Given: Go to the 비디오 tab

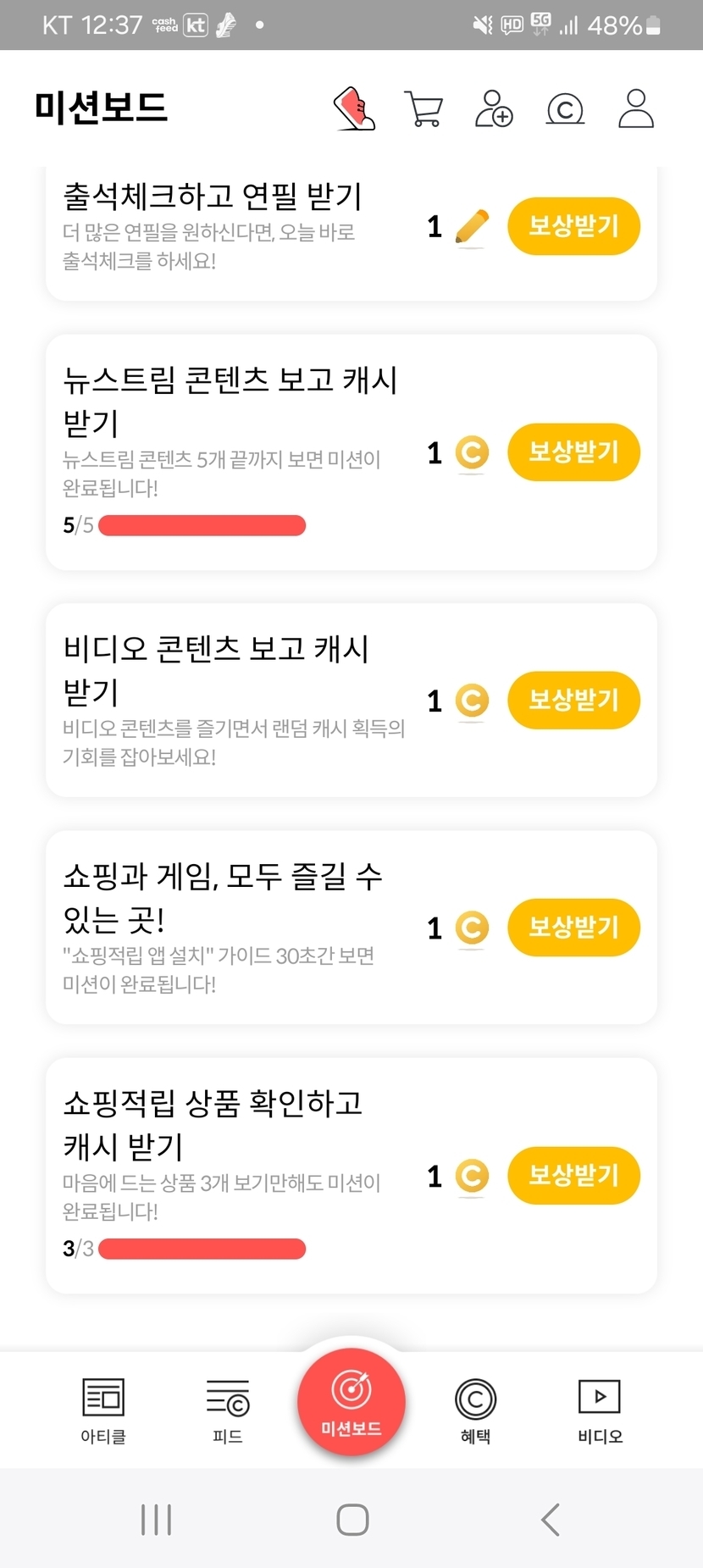Looking at the screenshot, I should (x=600, y=1410).
